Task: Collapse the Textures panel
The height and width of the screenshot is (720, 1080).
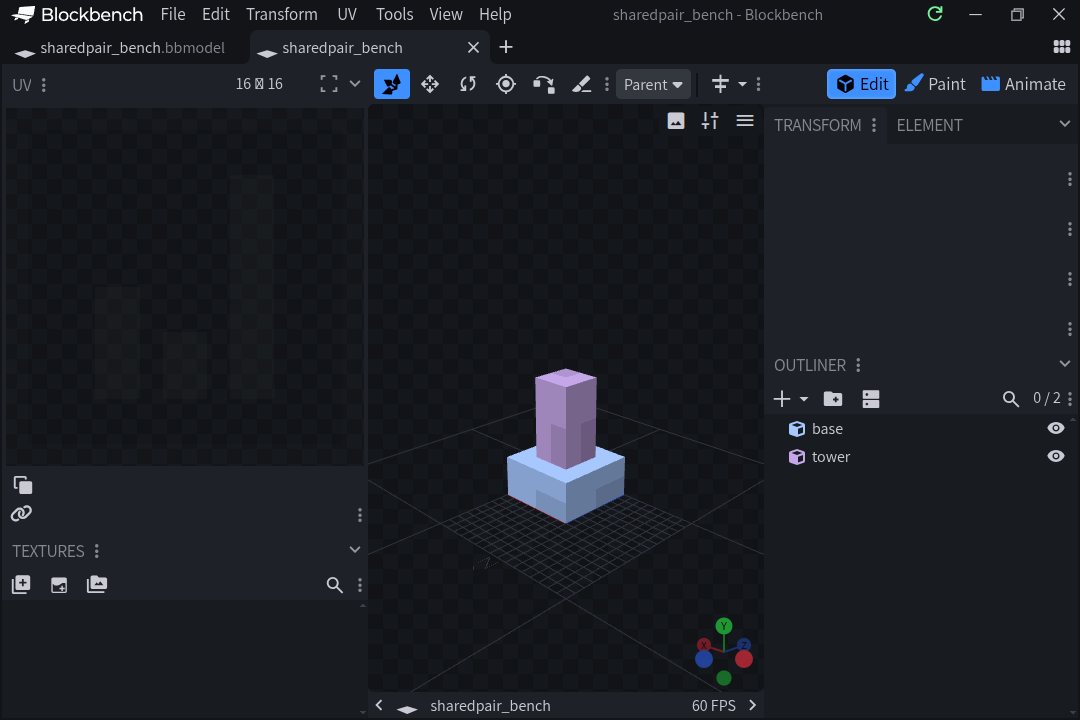Action: point(355,550)
